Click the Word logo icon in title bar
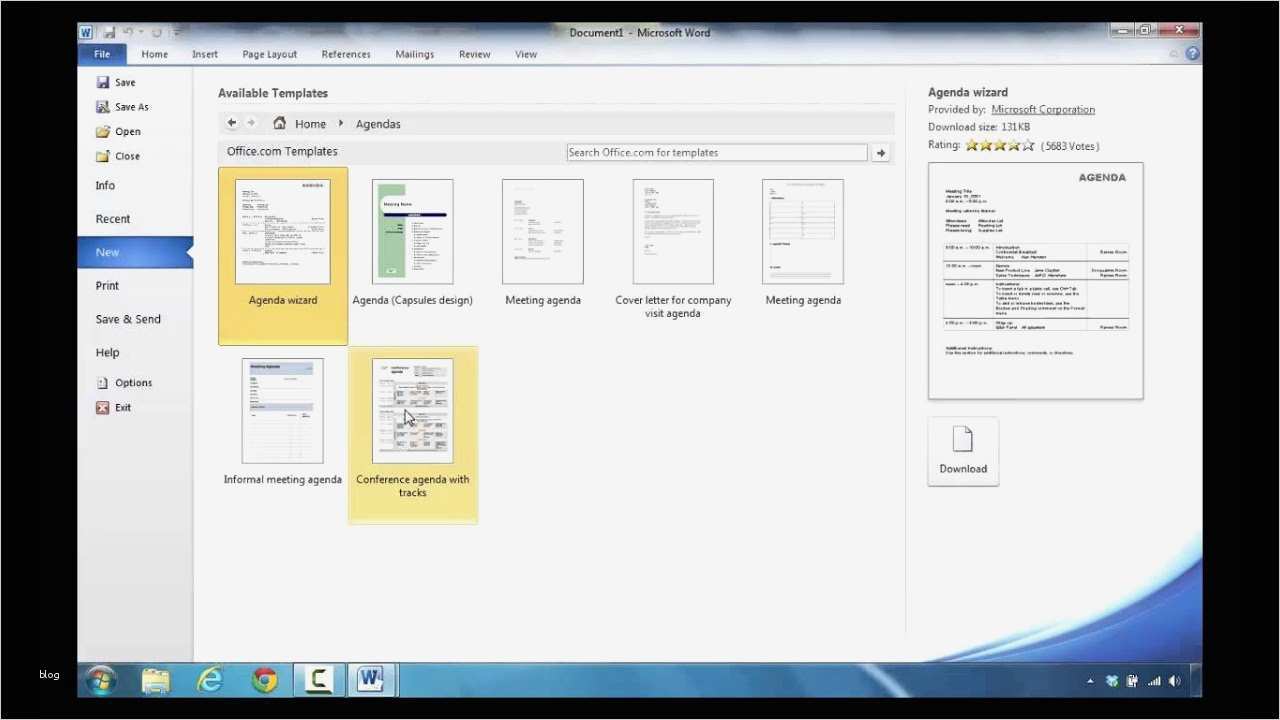Image resolution: width=1280 pixels, height=720 pixels. (86, 32)
